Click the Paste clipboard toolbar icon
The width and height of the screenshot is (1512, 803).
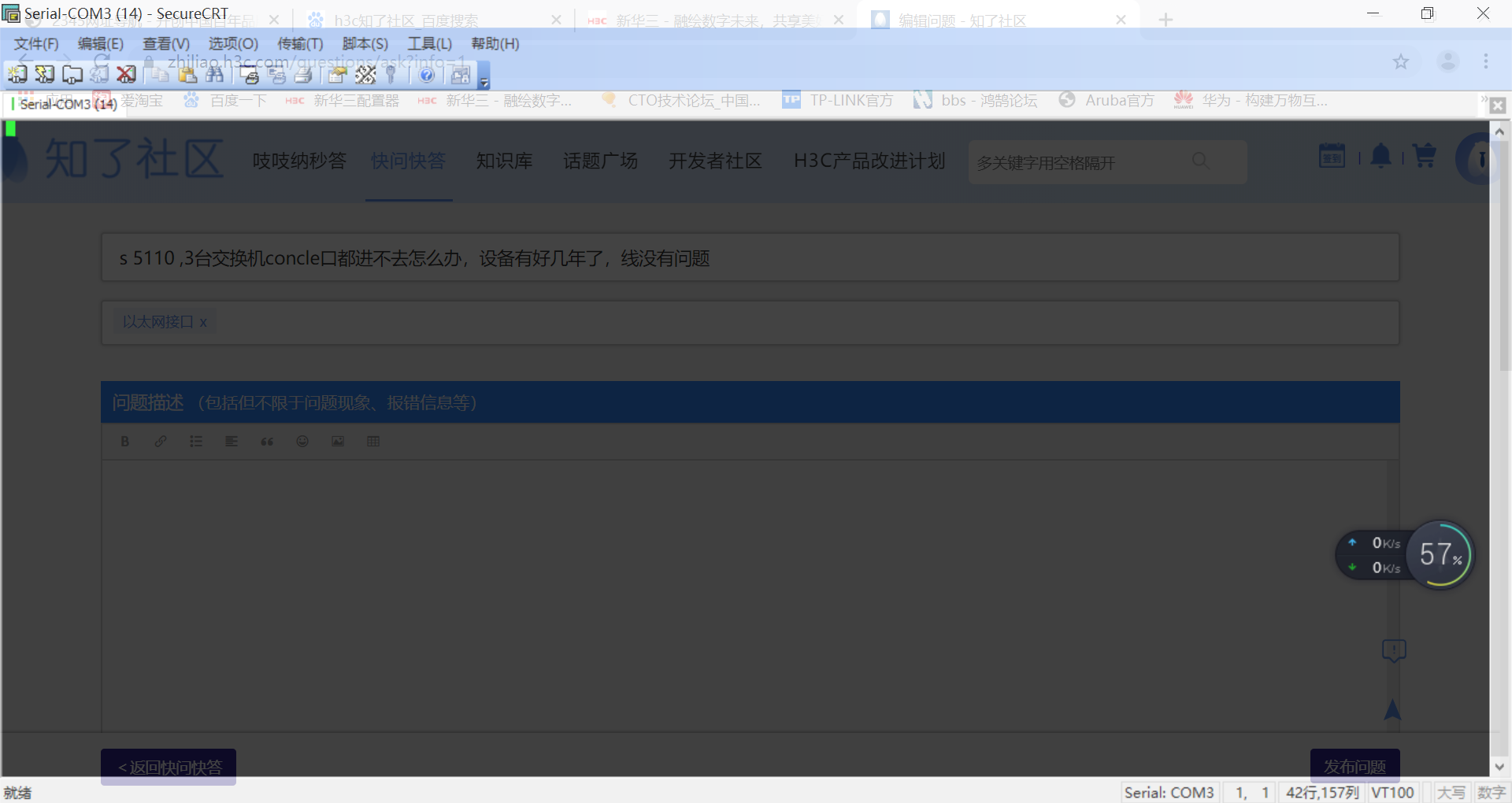point(187,75)
